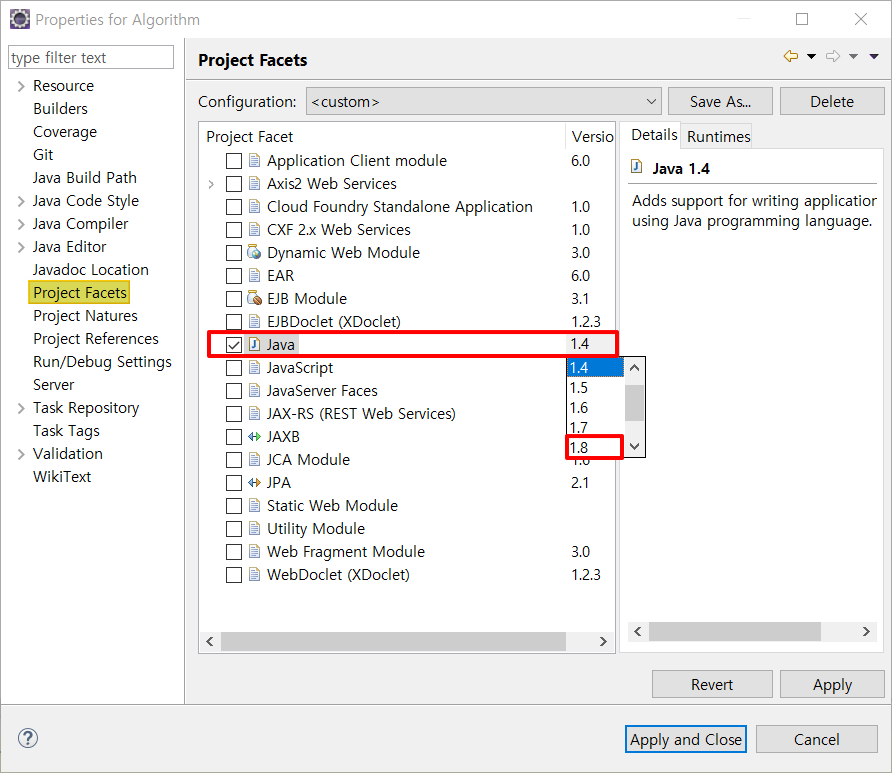Viewport: 892px width, 773px height.
Task: Click the JCA Module document icon
Action: tap(254, 459)
